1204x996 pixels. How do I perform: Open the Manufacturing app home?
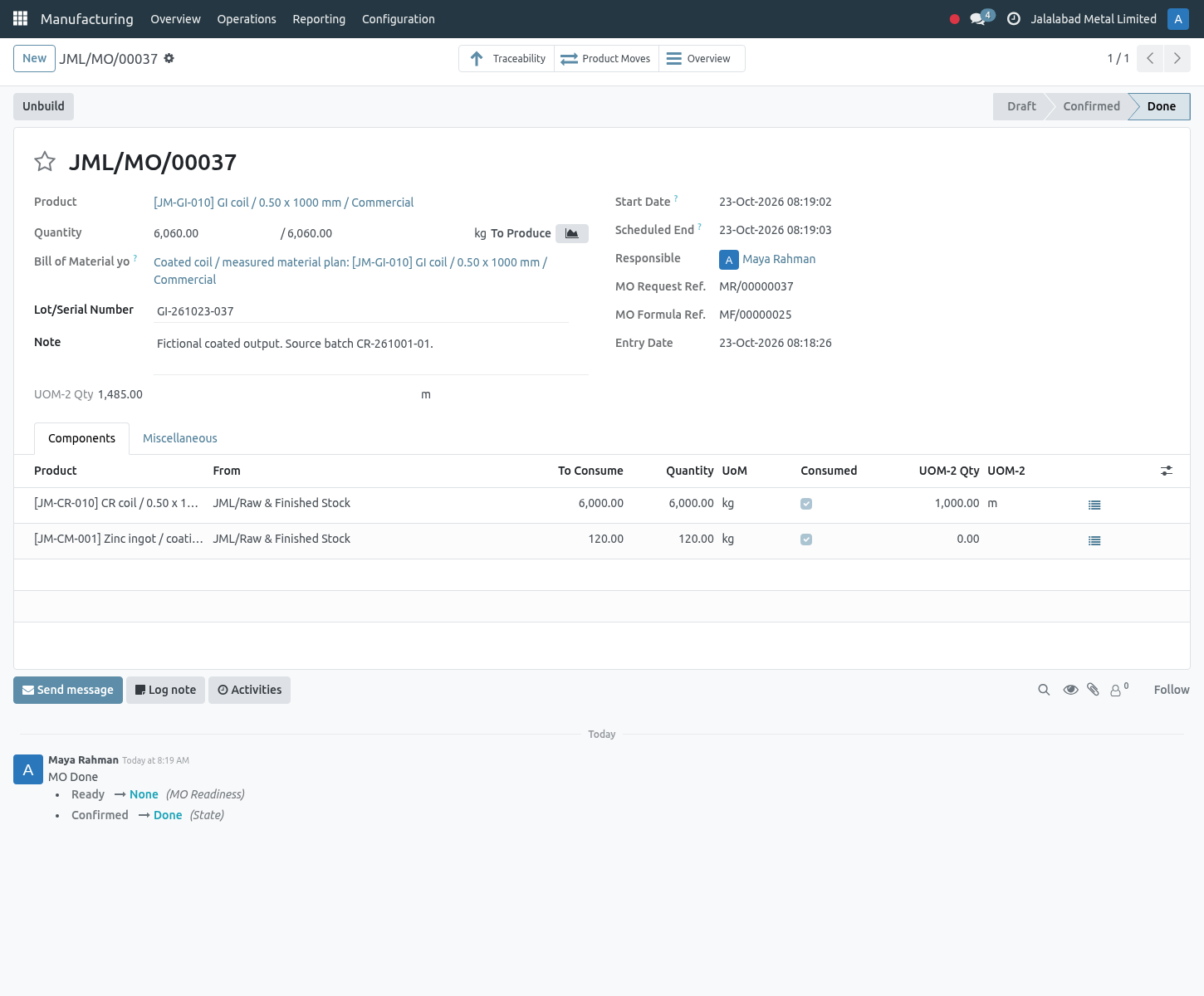87,19
